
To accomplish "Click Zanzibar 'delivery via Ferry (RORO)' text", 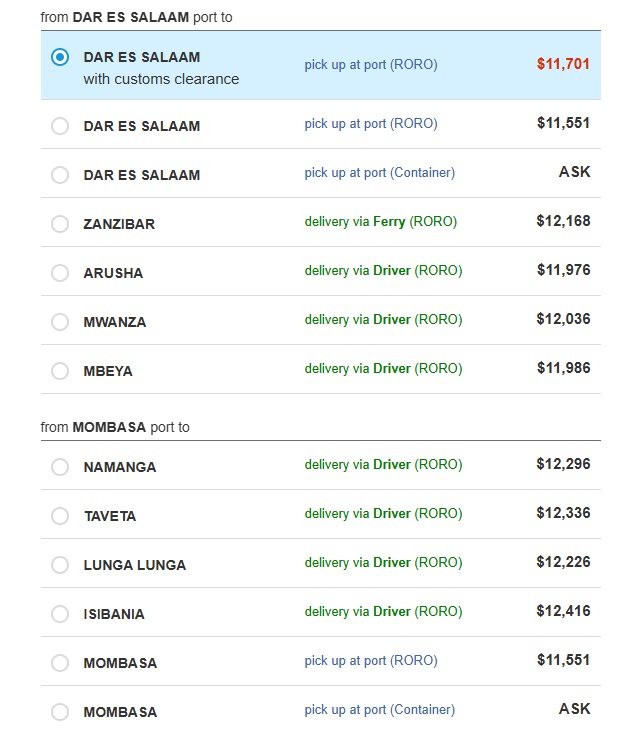I will 381,222.
